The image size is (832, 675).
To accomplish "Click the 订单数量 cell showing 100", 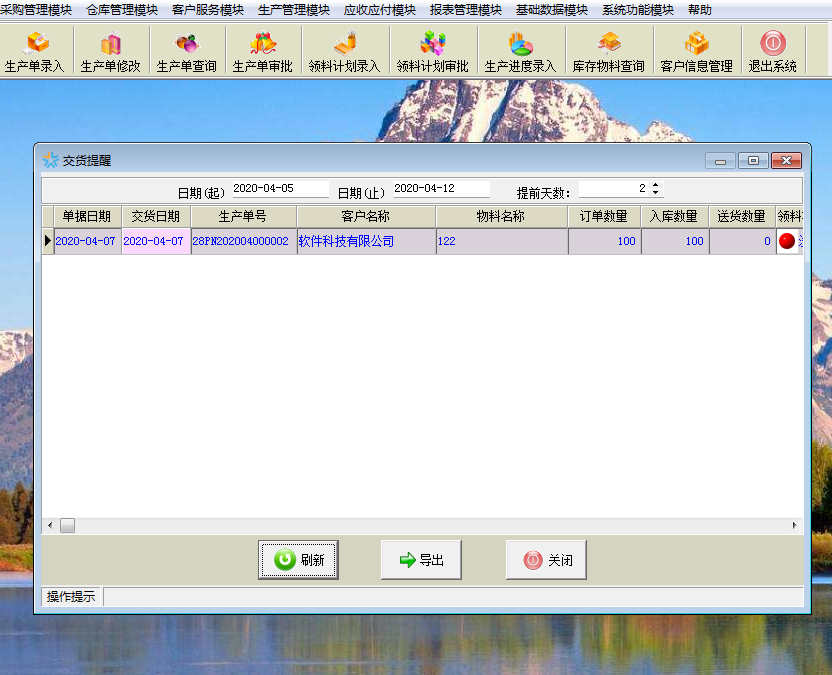I will click(604, 241).
